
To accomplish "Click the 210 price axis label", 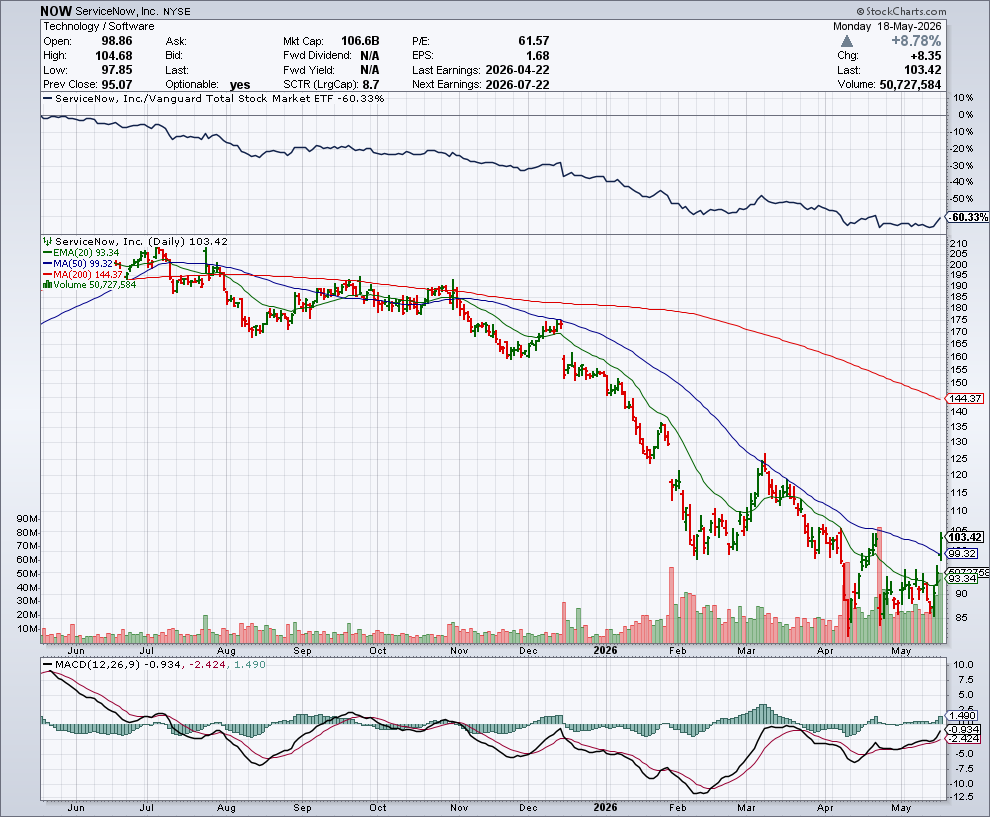I will (958, 244).
